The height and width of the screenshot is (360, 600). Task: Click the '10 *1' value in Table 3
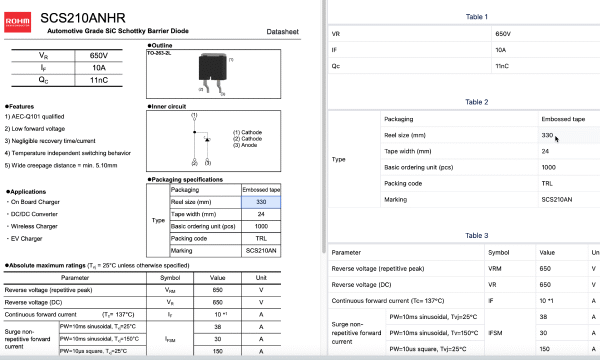[x=546, y=301]
